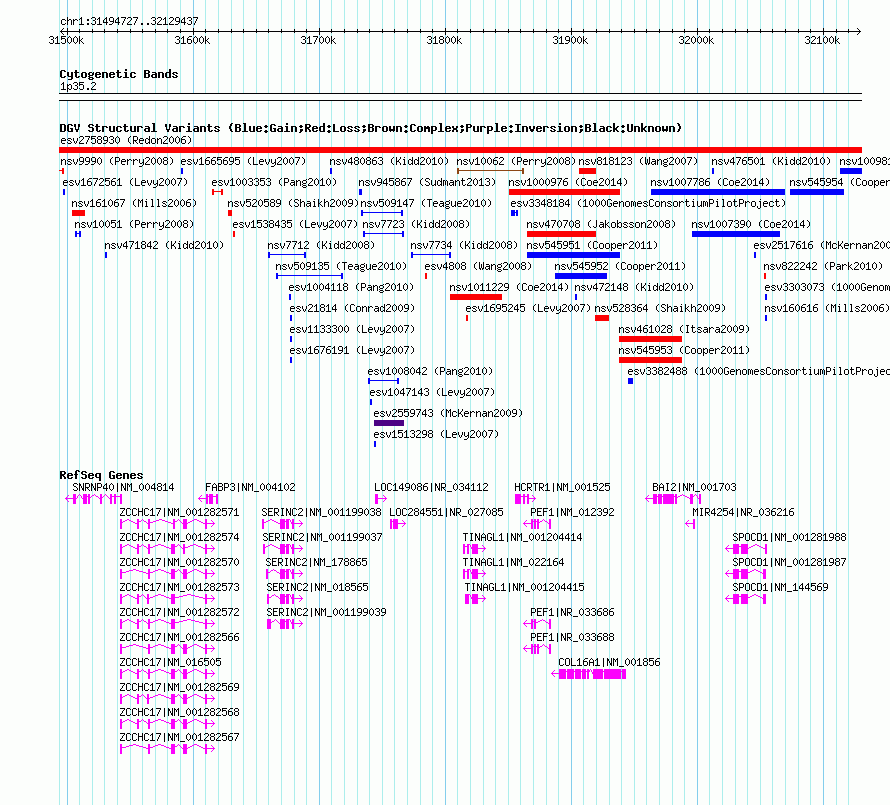Image resolution: width=890 pixels, height=805 pixels.
Task: Click the Cytogenetic Bands track title
Action: click(119, 74)
